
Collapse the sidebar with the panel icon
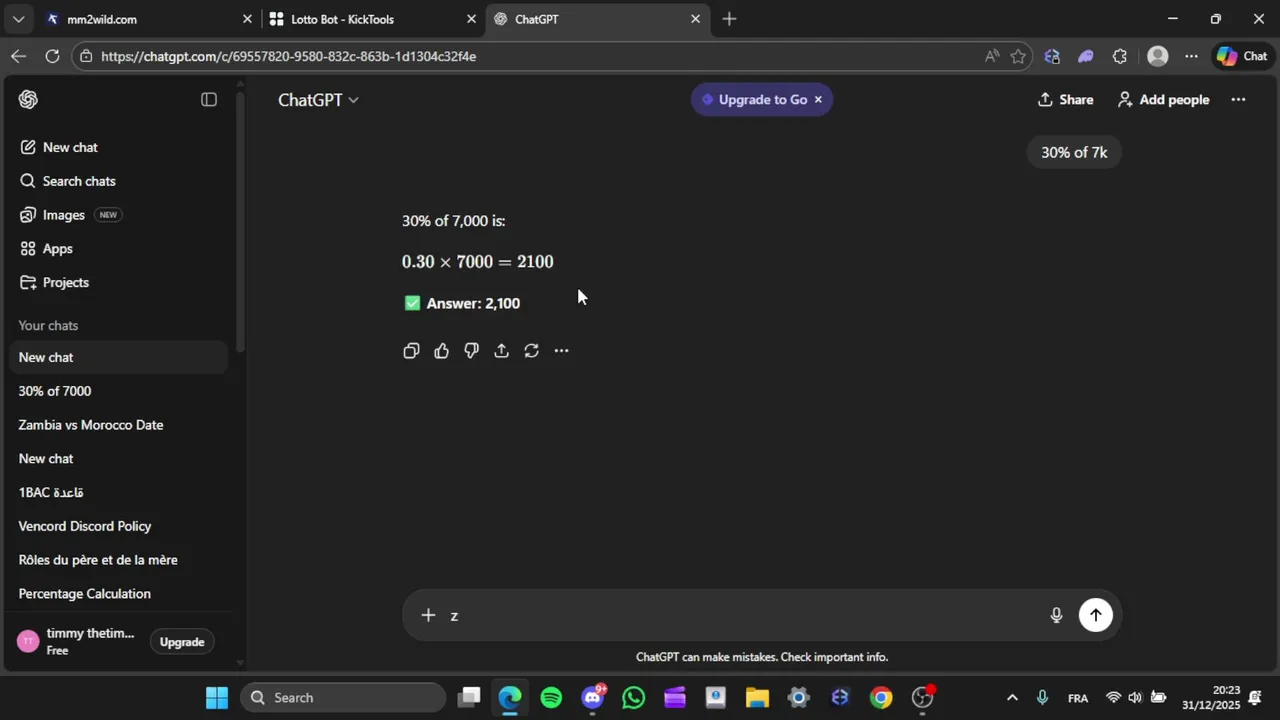pyautogui.click(x=209, y=99)
